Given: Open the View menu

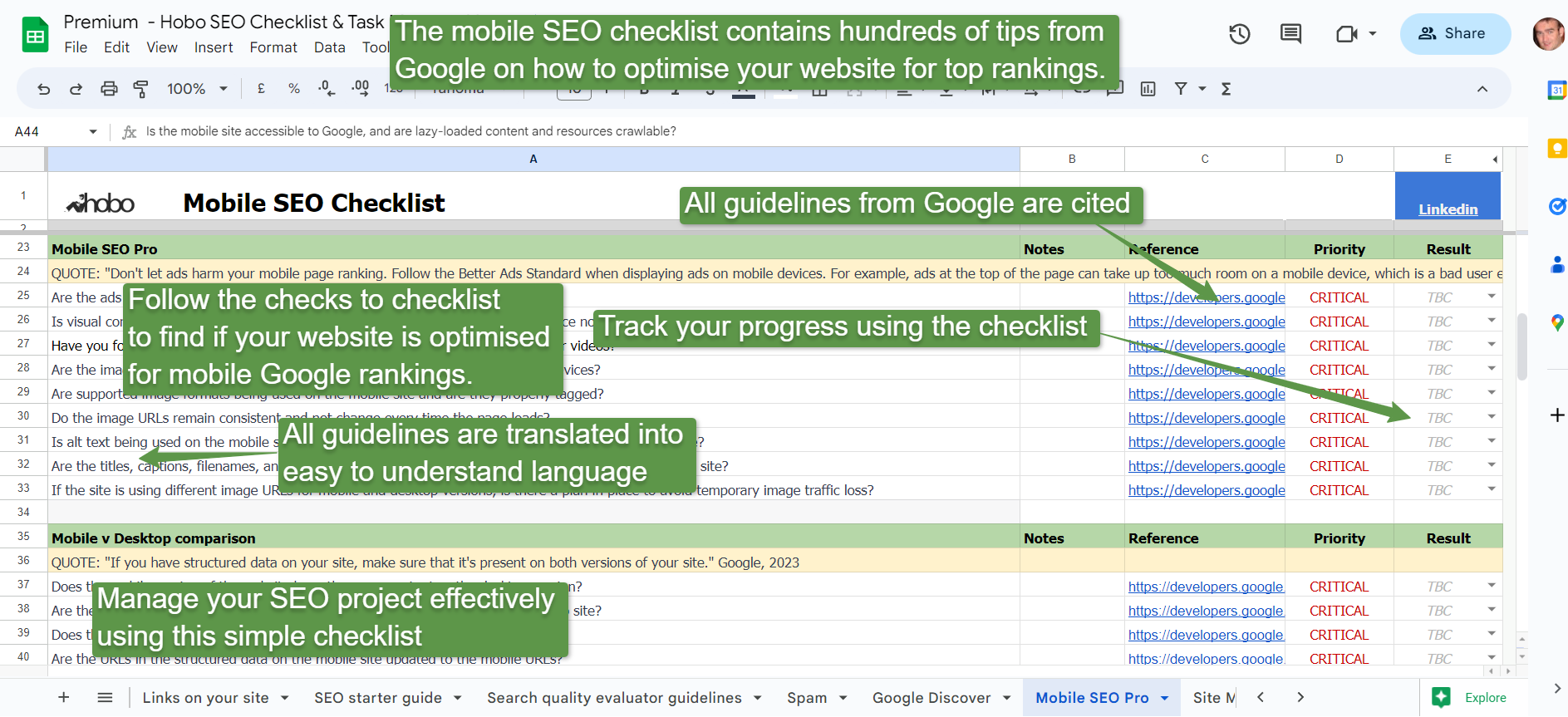Looking at the screenshot, I should 162,47.
